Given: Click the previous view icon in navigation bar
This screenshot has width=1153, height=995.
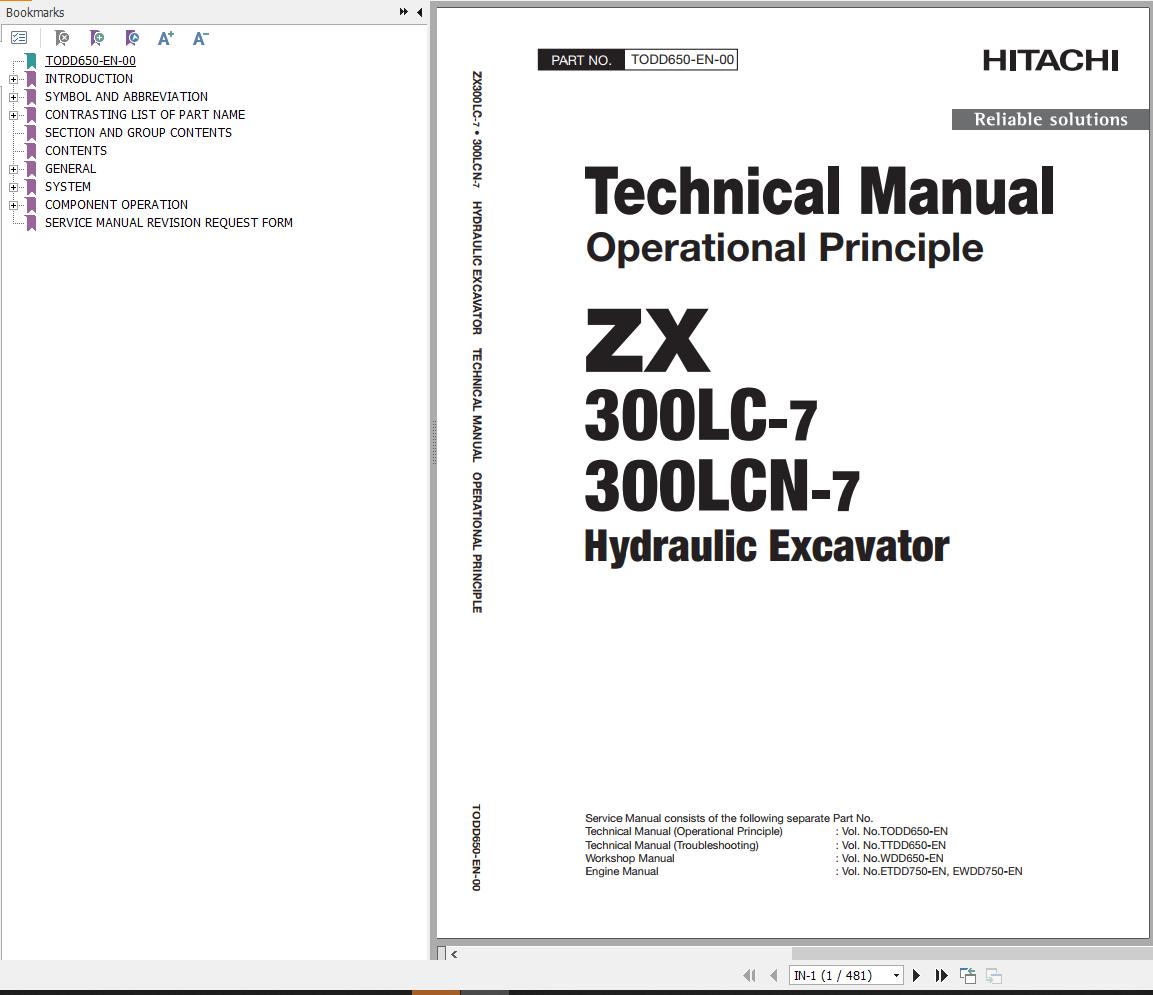Looking at the screenshot, I should coord(968,975).
